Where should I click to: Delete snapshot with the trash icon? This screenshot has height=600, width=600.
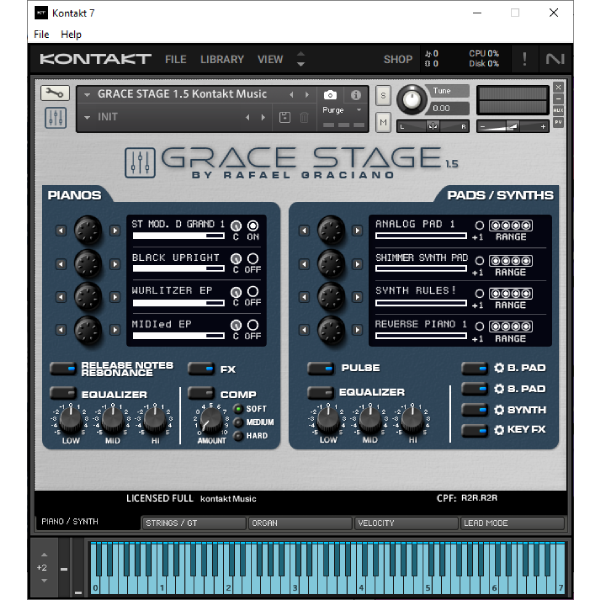click(x=304, y=117)
